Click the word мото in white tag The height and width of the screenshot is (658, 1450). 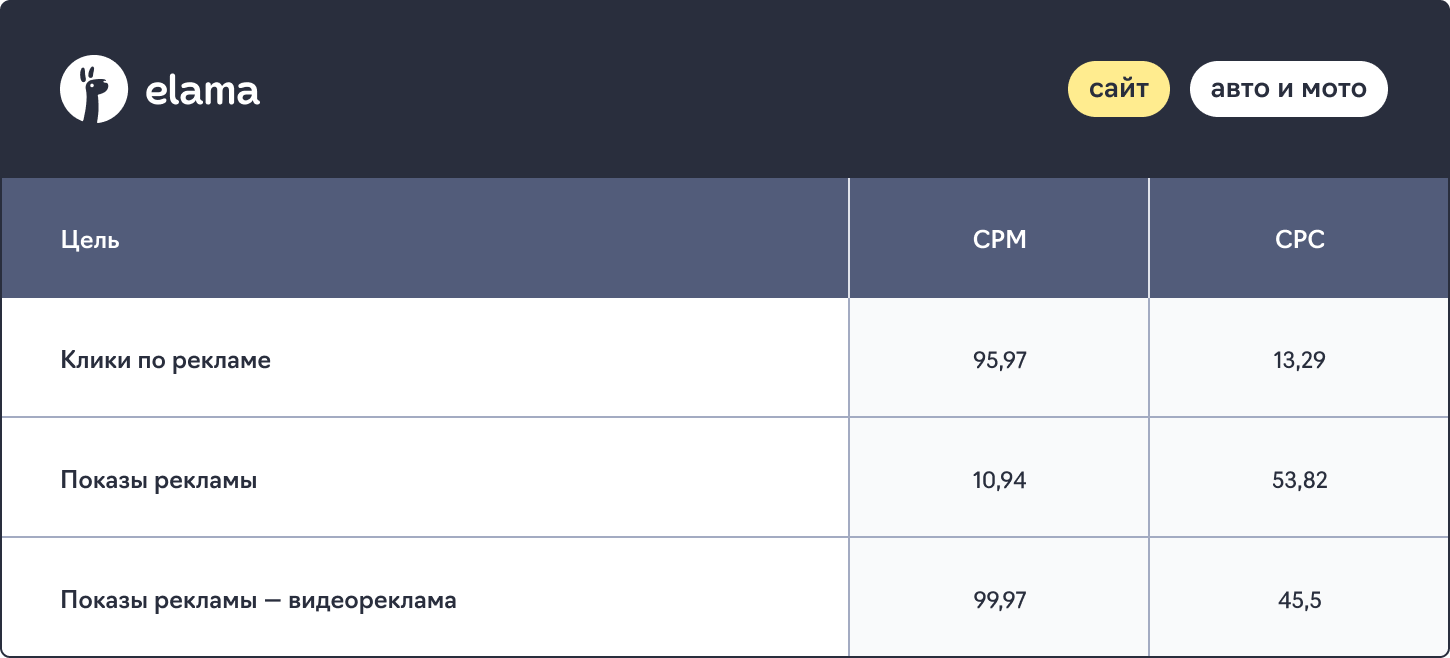[x=1334, y=89]
